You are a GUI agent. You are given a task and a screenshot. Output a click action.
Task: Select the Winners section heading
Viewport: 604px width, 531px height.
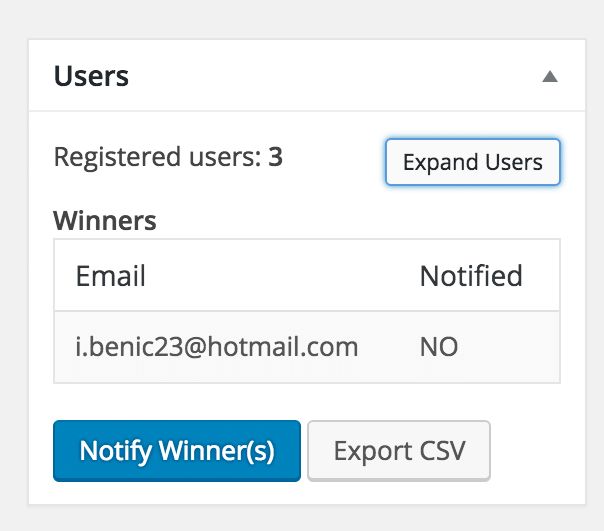click(105, 220)
